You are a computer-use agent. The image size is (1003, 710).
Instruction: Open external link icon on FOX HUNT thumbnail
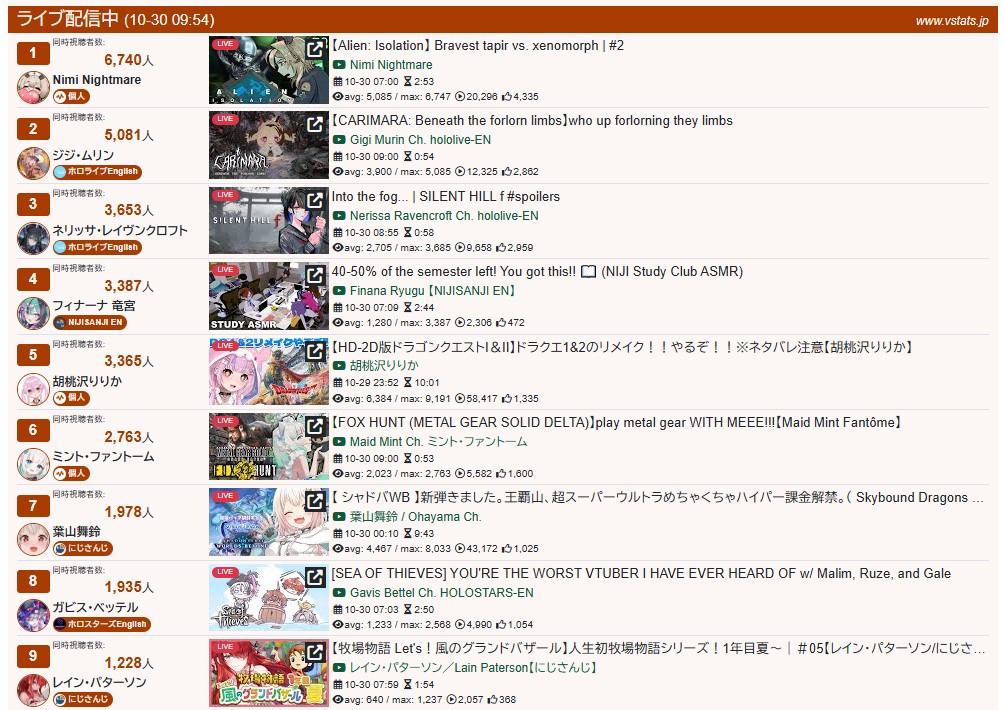315,425
